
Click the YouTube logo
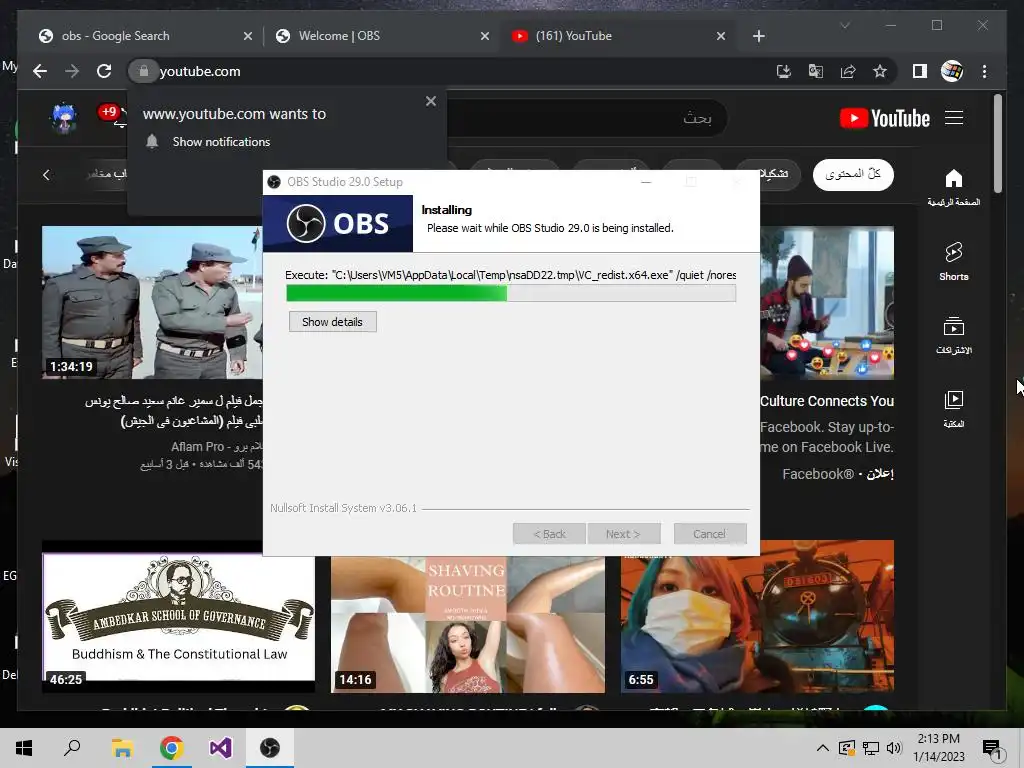885,118
